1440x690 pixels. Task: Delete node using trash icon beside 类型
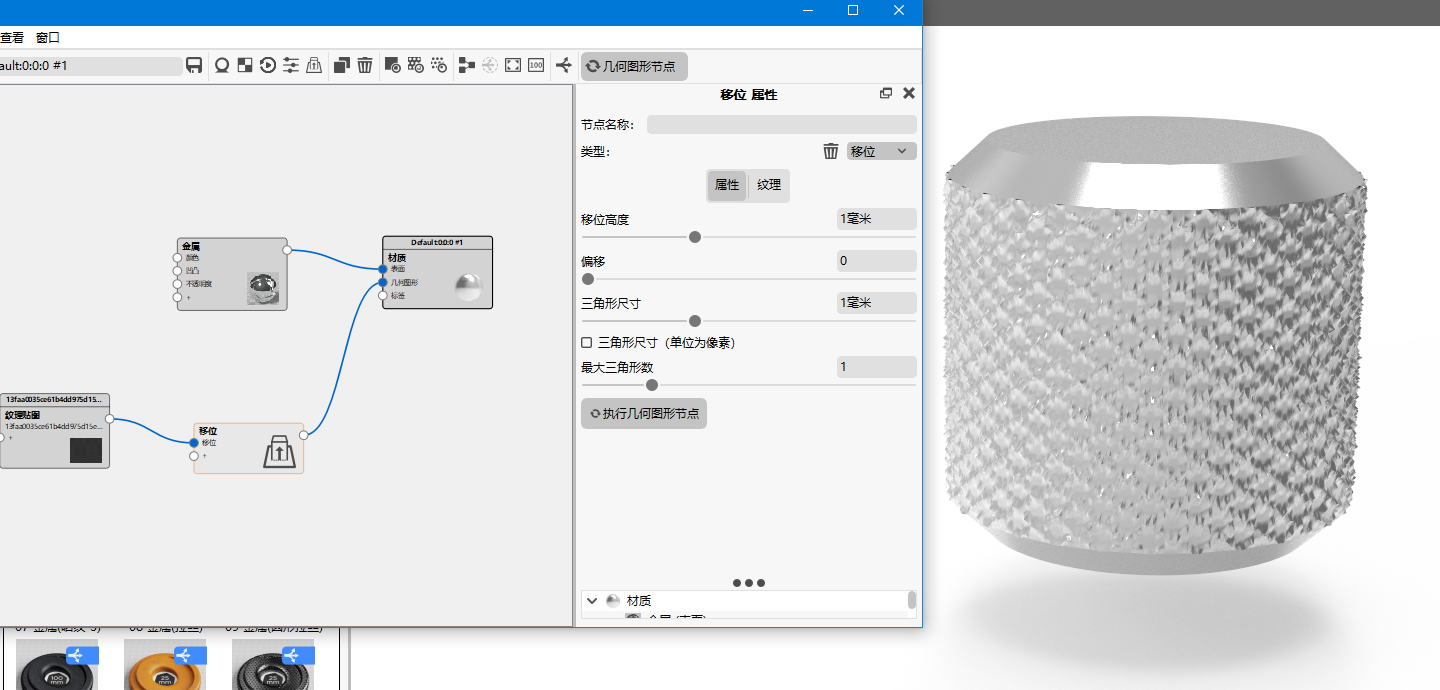831,151
